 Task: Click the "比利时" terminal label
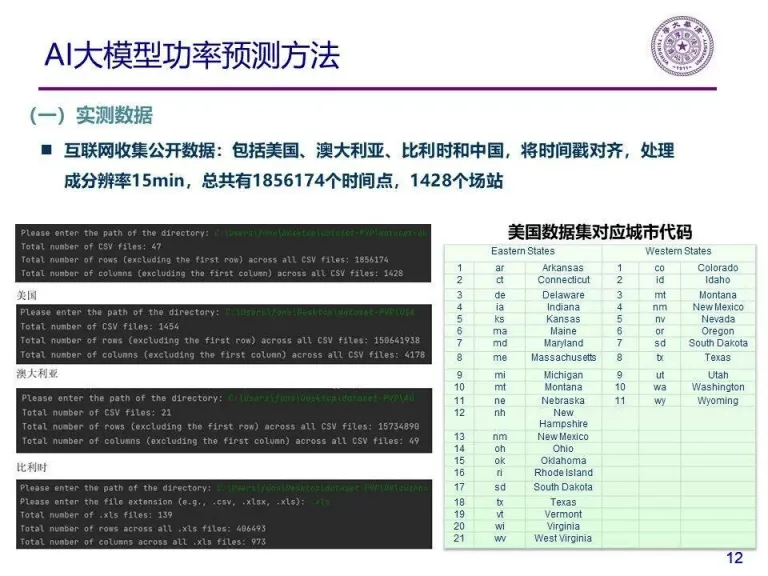(32, 467)
